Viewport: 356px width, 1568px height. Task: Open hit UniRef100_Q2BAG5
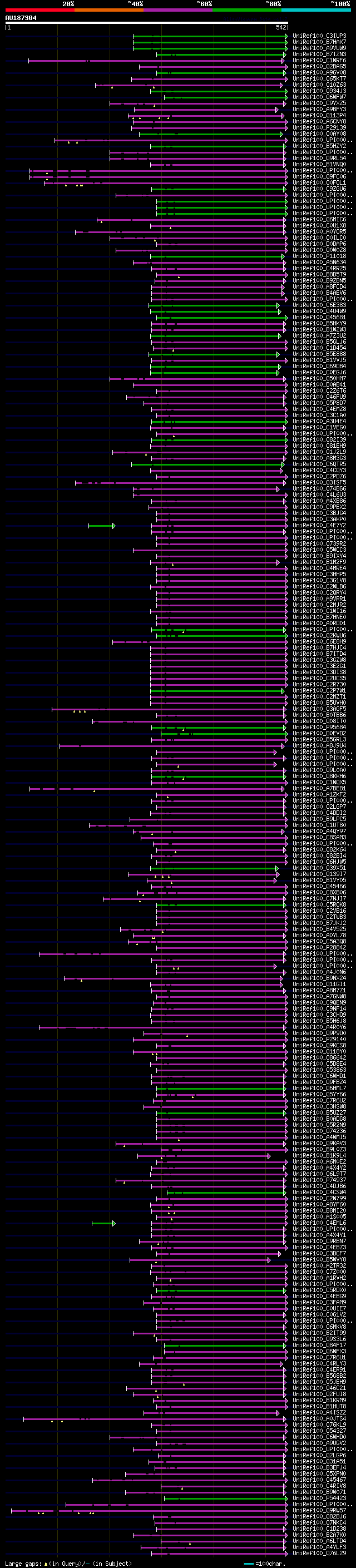(x=319, y=66)
